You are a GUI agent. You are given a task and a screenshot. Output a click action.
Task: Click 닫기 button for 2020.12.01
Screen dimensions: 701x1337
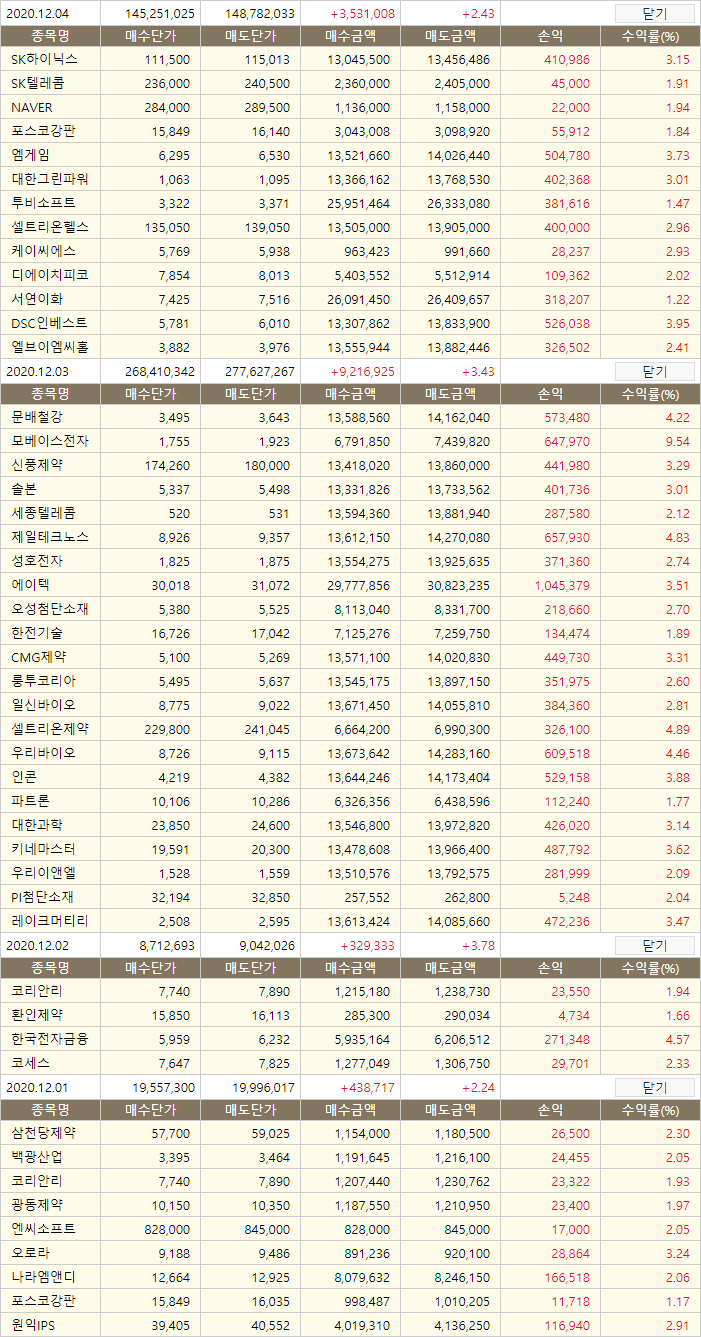(x=654, y=1087)
